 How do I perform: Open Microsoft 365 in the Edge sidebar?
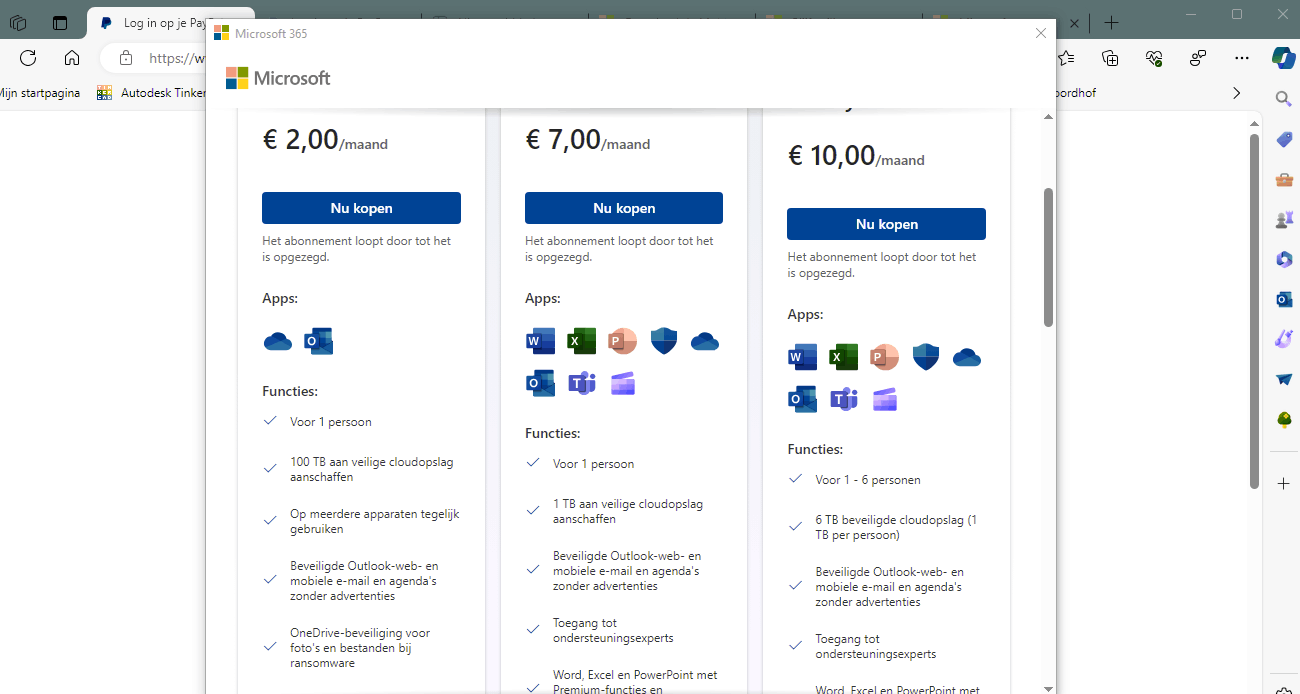point(1284,260)
